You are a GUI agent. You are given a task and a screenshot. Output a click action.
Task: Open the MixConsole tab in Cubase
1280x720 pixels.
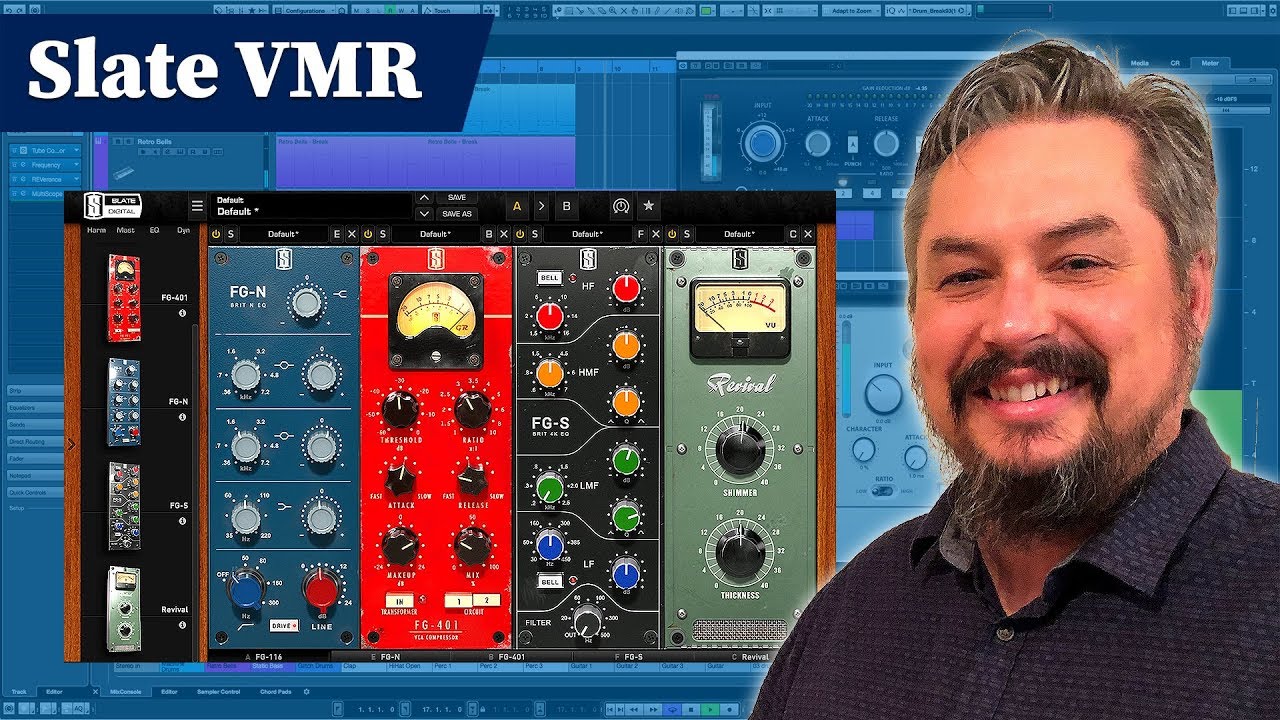[x=125, y=692]
